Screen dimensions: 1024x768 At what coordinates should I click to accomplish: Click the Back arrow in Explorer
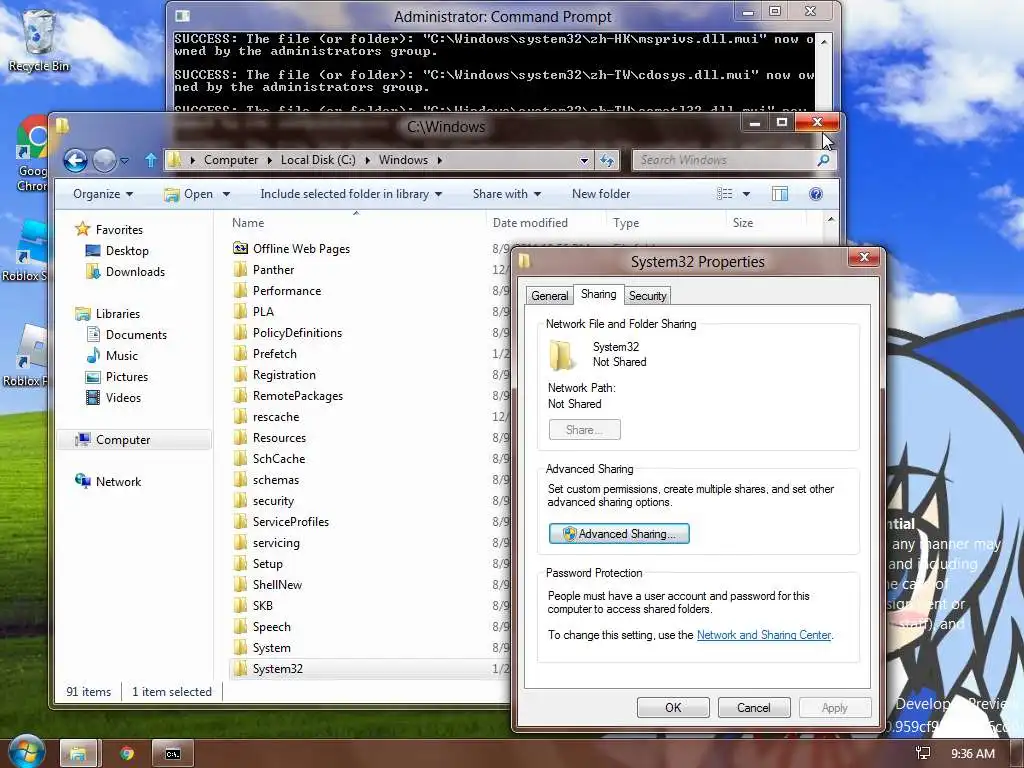[75, 160]
